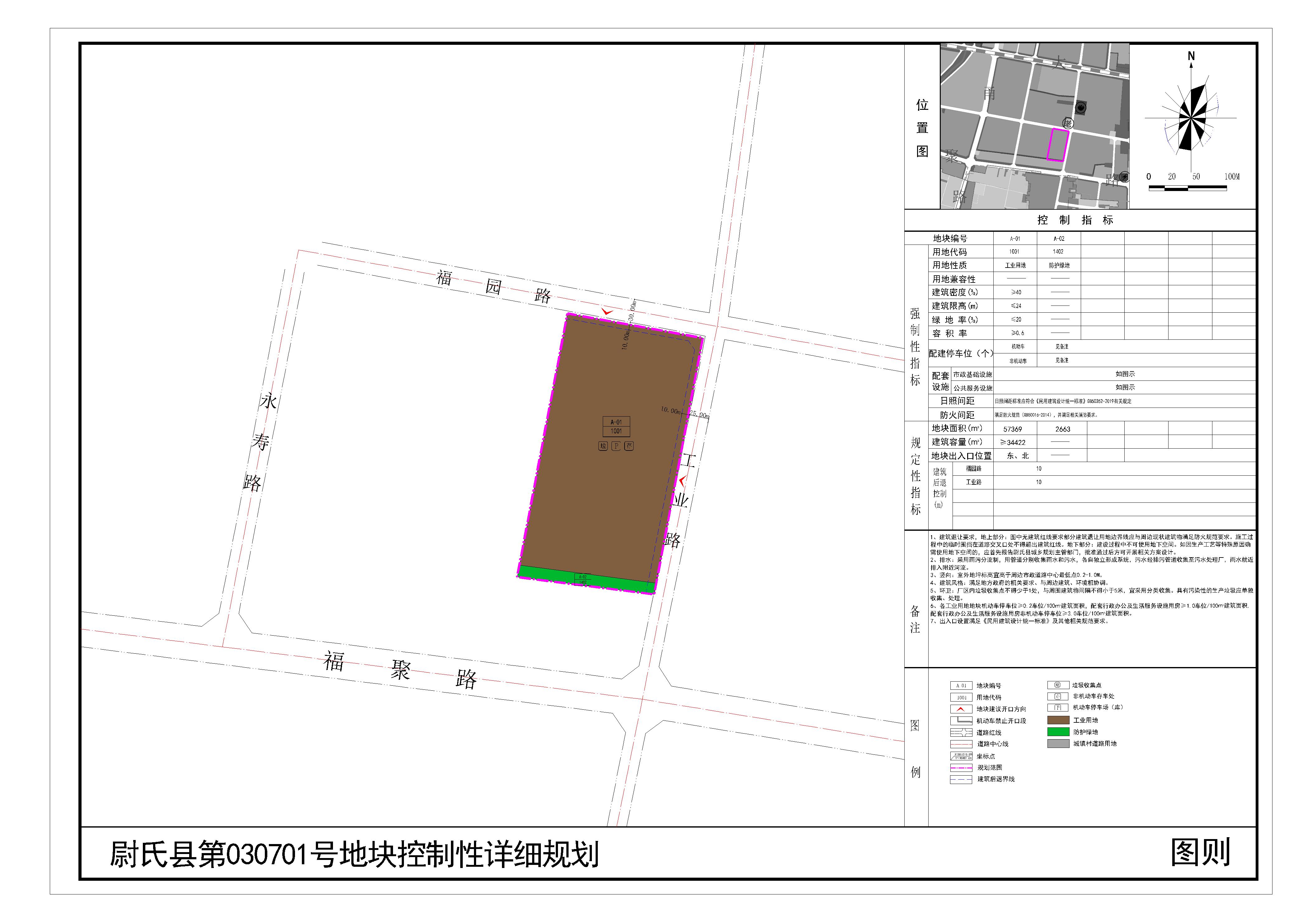This screenshot has width=1307, height=924.
Task: Click the 机动车停车场 P legend symbol box
Action: point(1058,708)
